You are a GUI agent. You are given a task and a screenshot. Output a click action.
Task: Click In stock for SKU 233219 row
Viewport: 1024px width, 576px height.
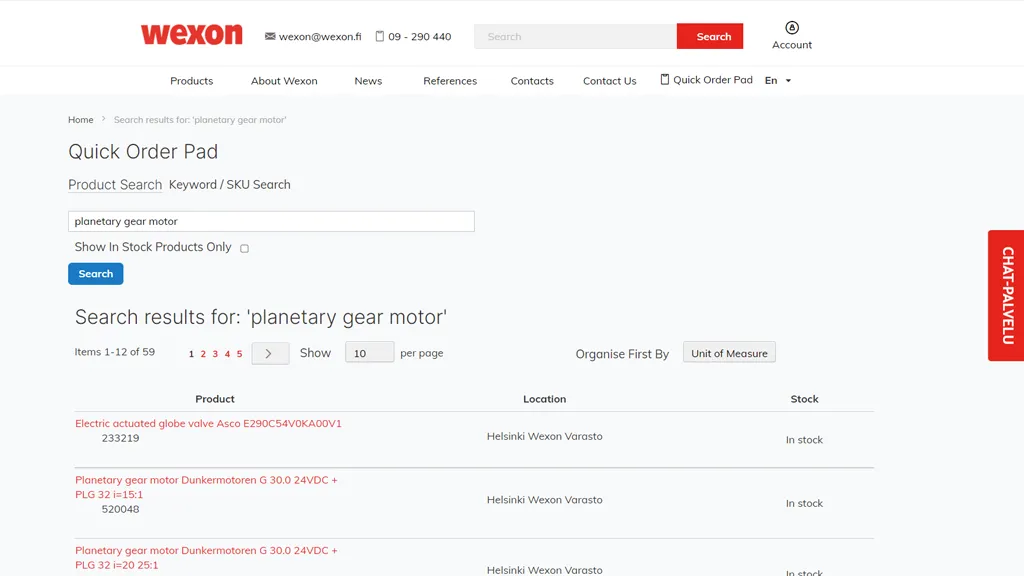pyautogui.click(x=804, y=440)
